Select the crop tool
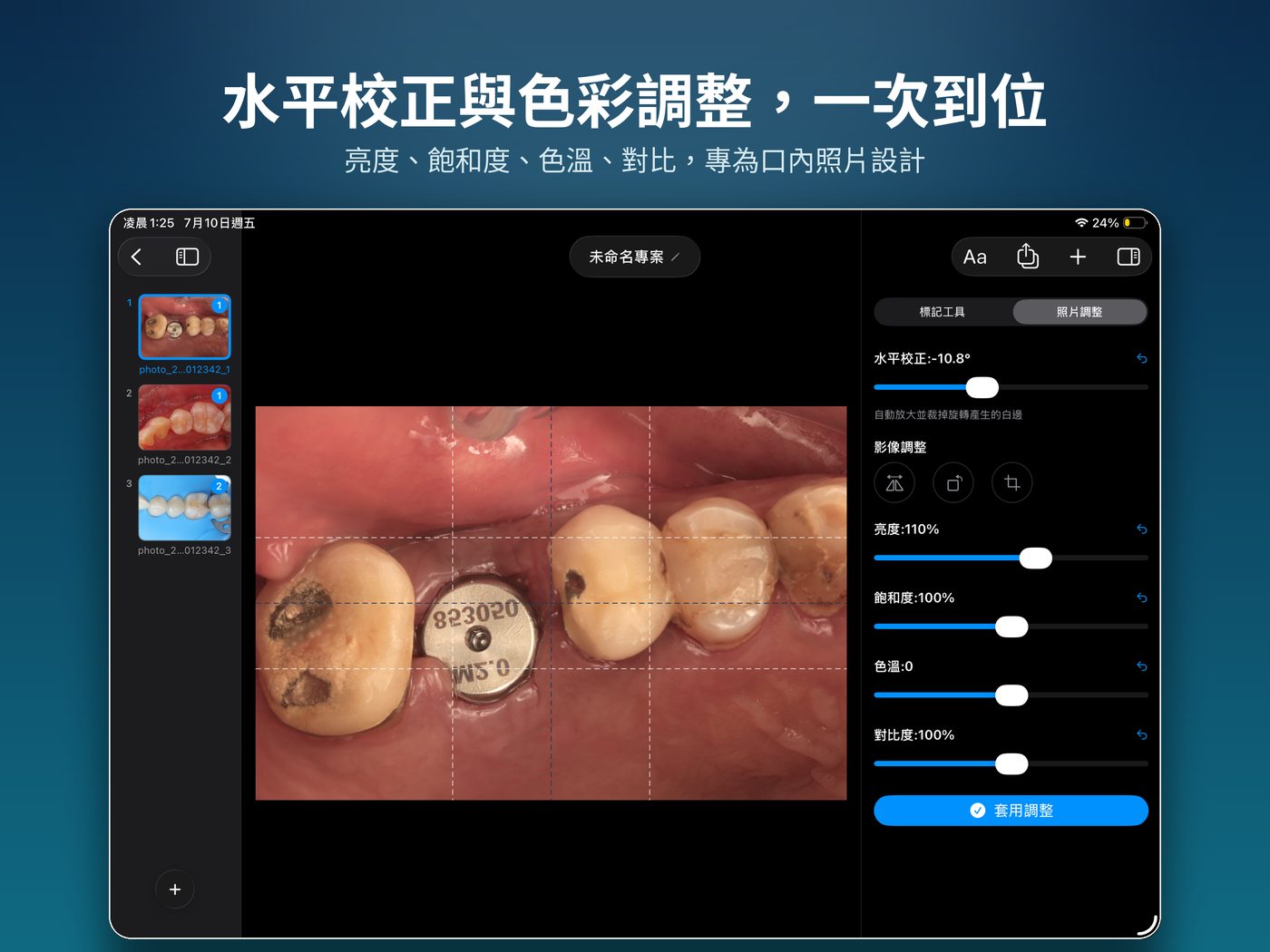The image size is (1270, 952). pyautogui.click(x=1012, y=483)
